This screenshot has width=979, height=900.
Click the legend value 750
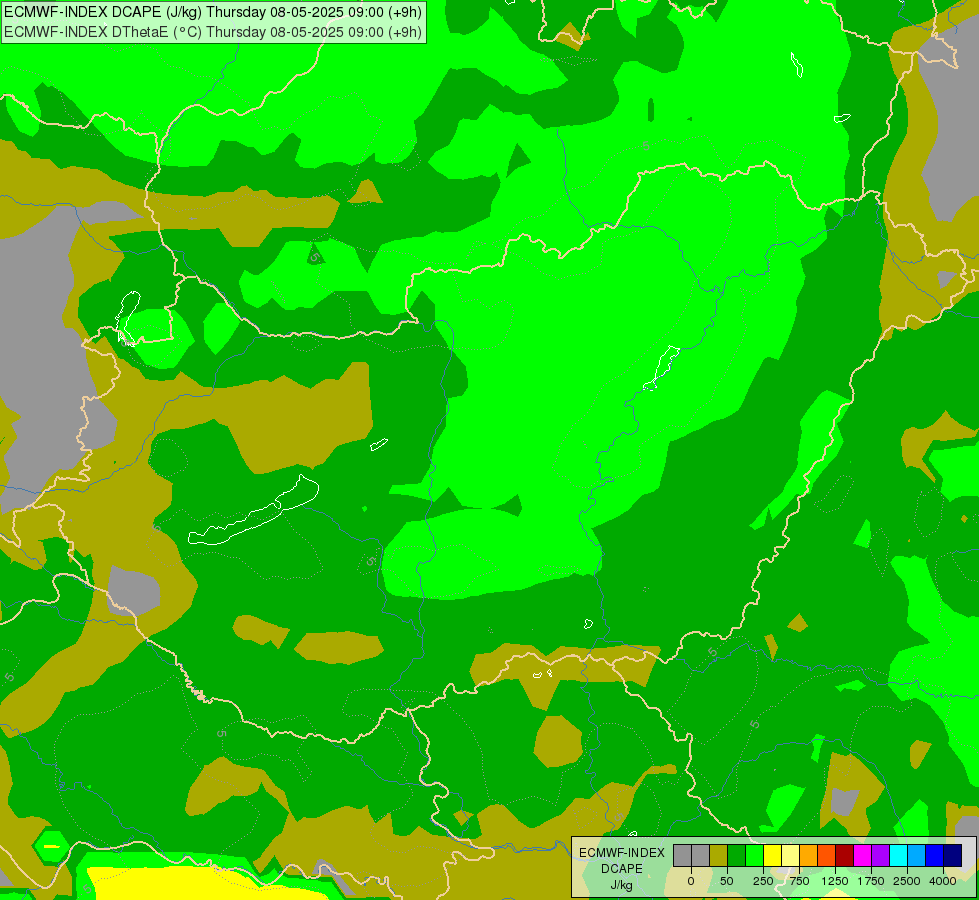[x=799, y=881]
